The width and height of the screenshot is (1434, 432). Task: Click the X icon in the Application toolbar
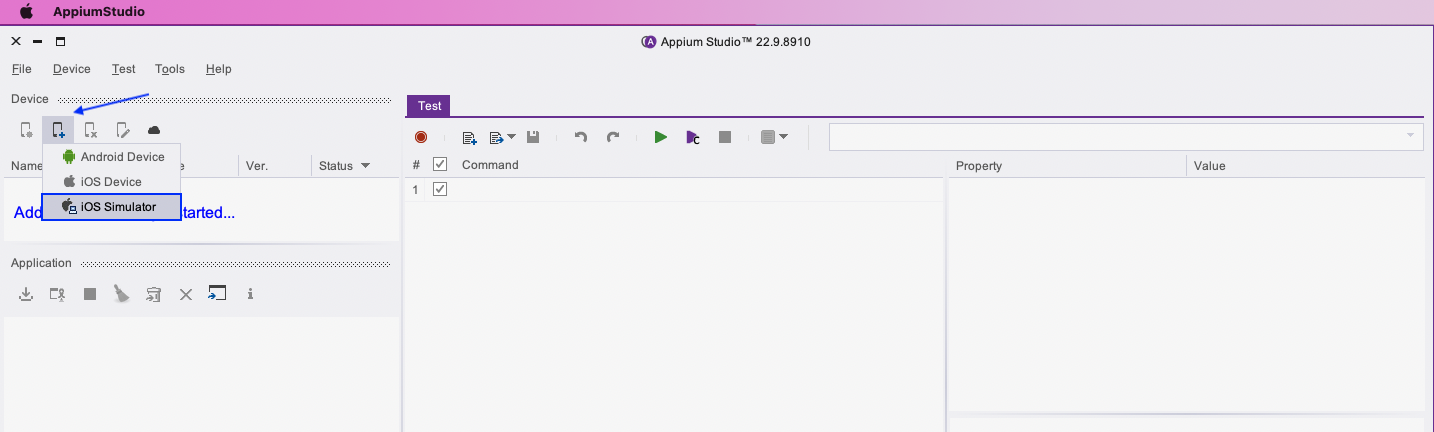tap(185, 294)
